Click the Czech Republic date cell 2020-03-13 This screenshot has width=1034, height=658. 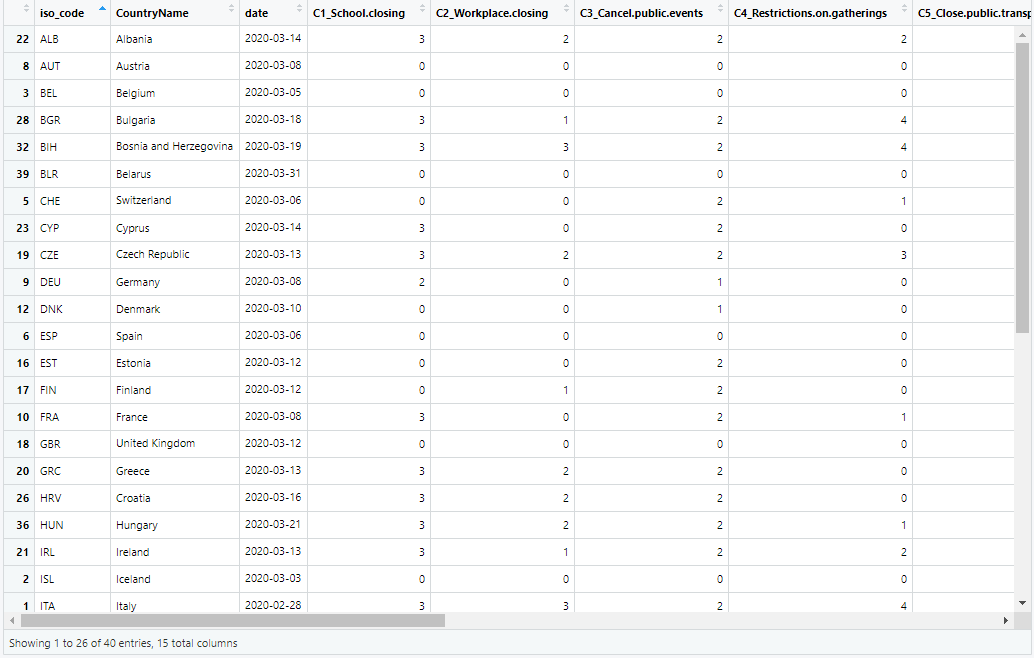(x=273, y=255)
